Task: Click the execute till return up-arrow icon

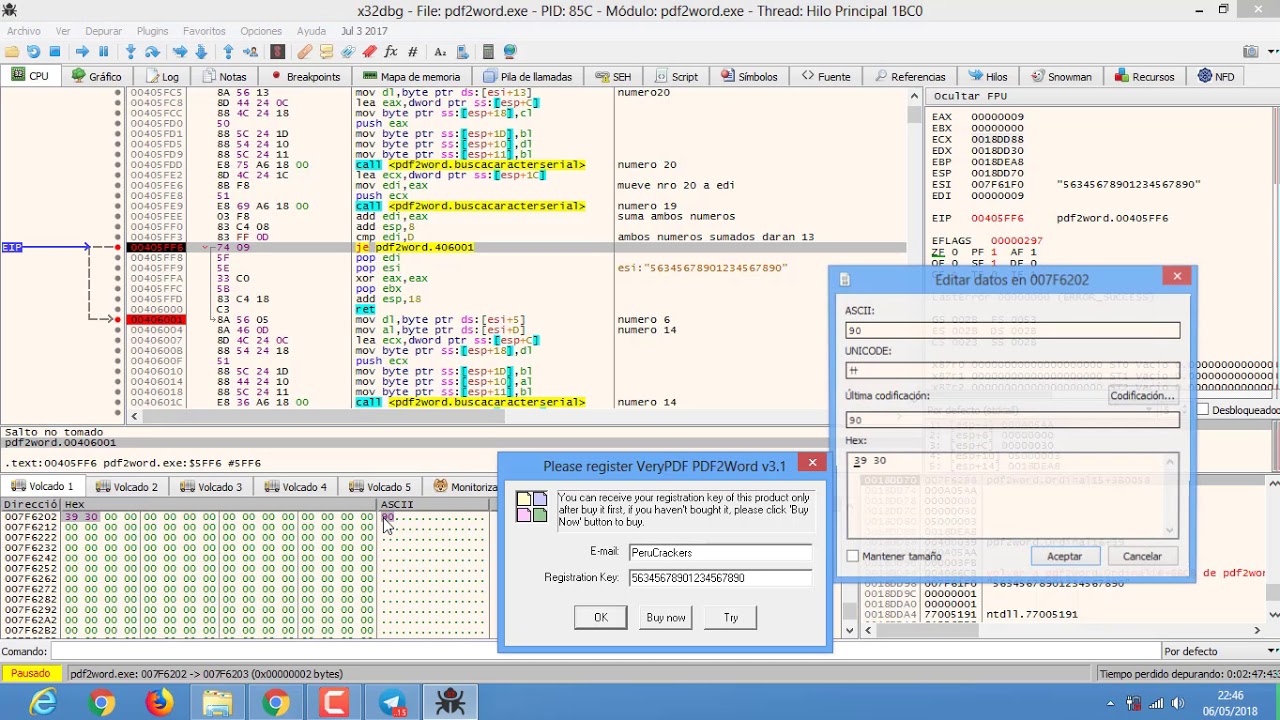Action: pyautogui.click(x=228, y=51)
